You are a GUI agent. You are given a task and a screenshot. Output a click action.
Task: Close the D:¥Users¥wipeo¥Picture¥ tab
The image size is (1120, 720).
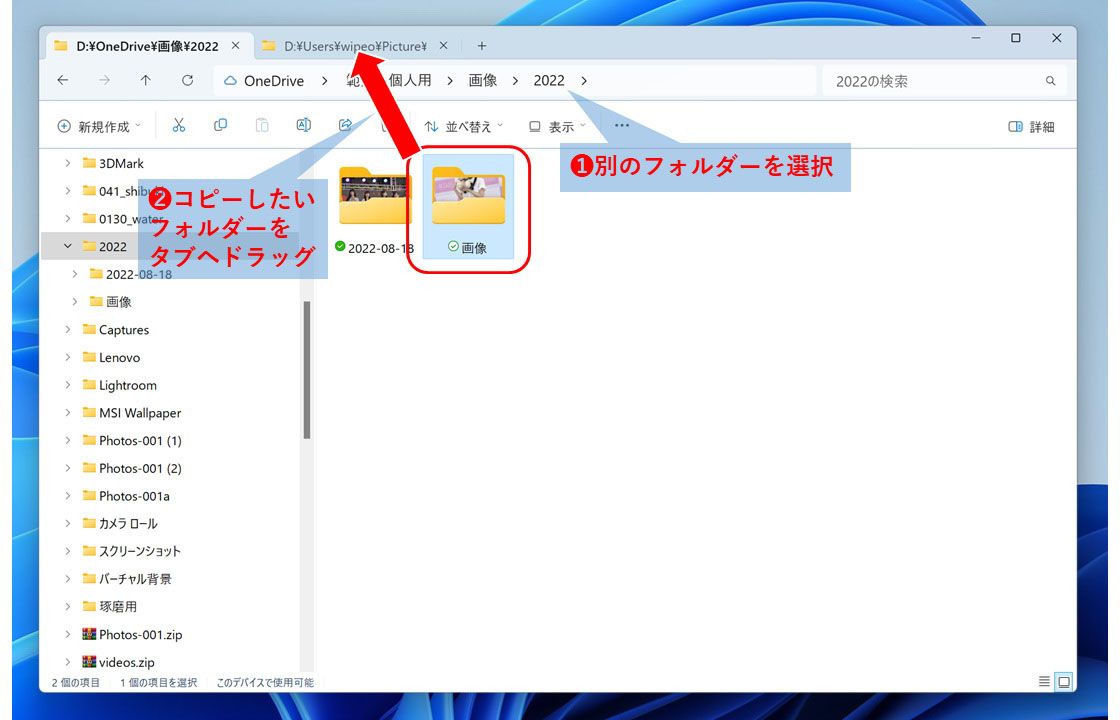444,46
